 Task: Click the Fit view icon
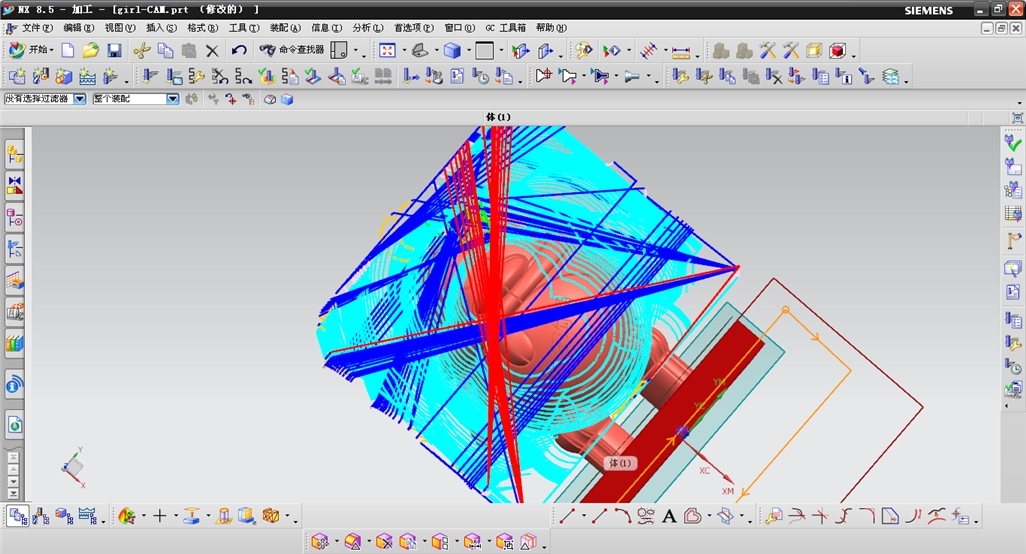[387, 50]
